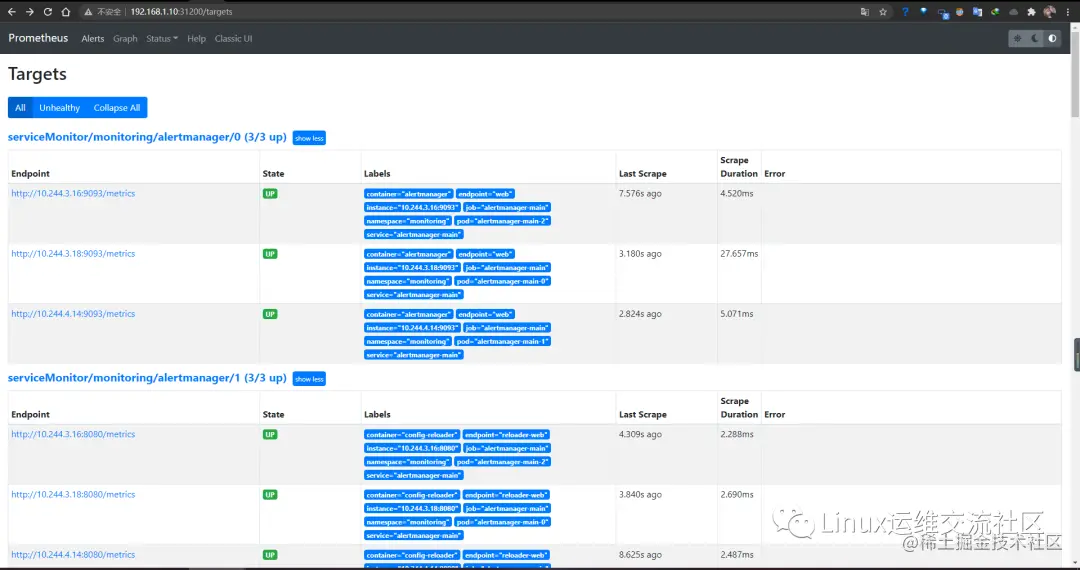
Task: Click the translate page icon in address bar
Action: [865, 12]
